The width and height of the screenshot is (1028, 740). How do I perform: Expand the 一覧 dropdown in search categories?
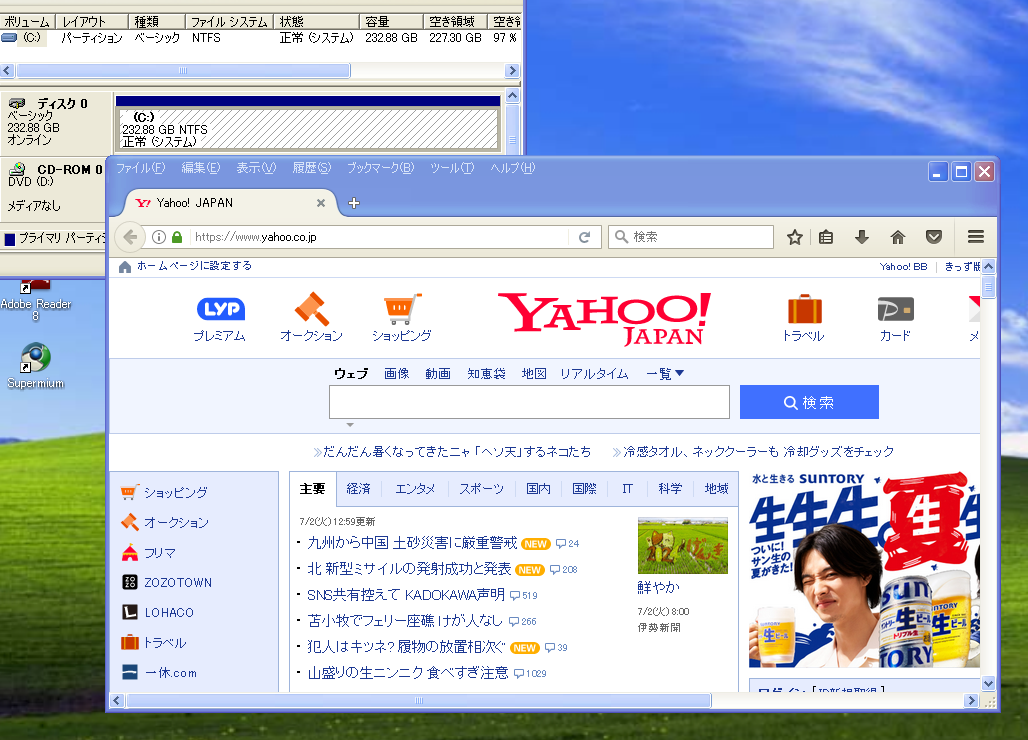(665, 374)
